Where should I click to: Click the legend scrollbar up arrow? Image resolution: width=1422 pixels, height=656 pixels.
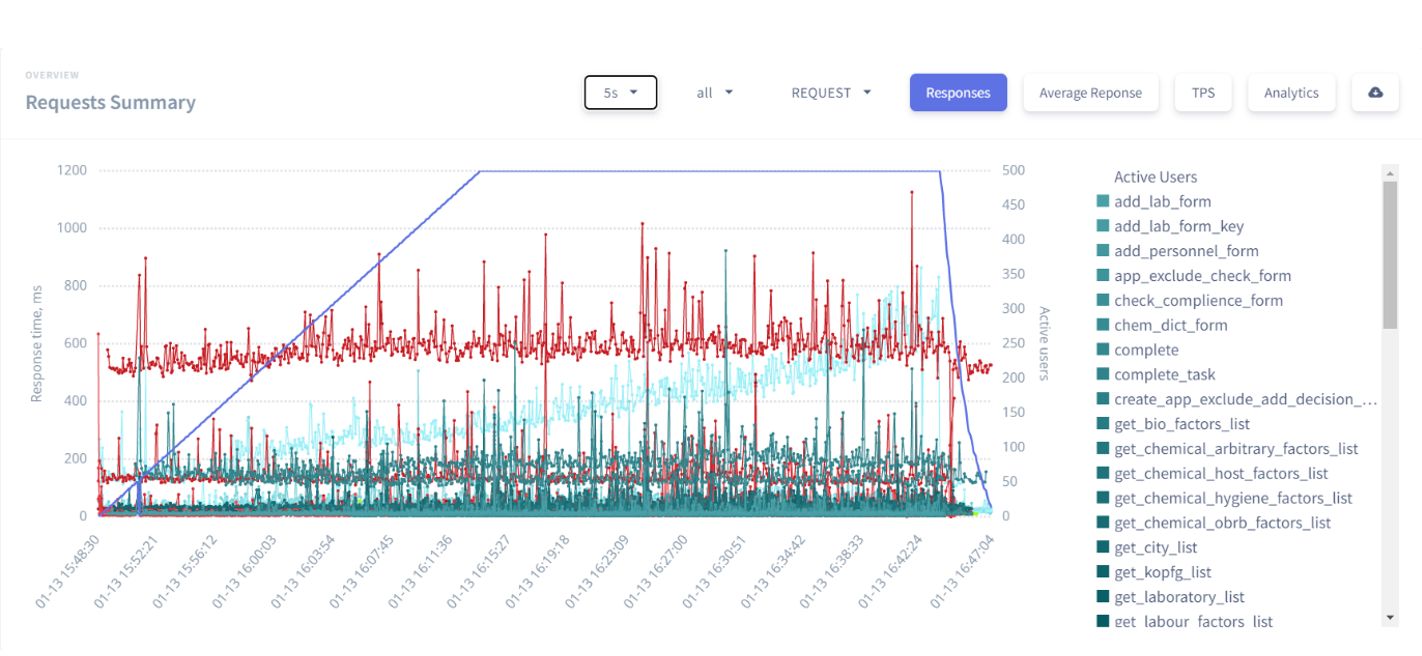coord(1390,173)
